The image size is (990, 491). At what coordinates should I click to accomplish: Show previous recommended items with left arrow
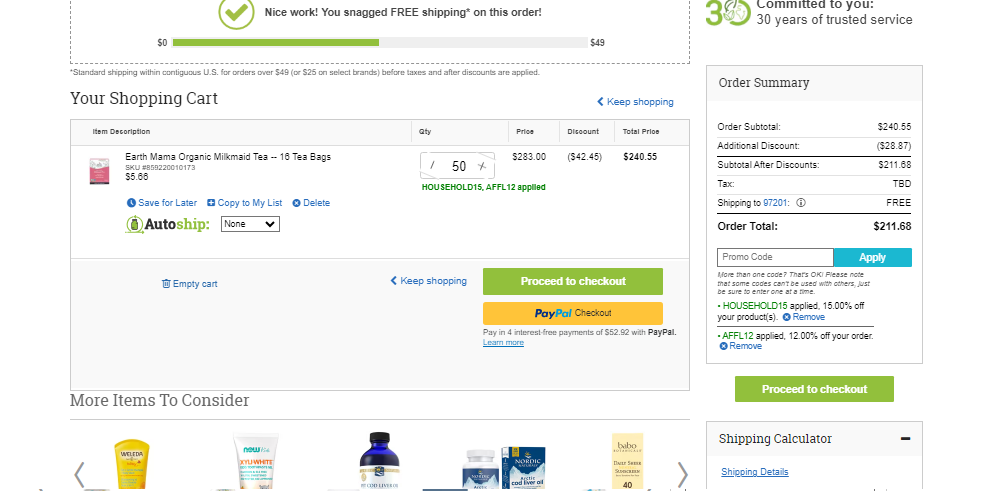point(79,475)
